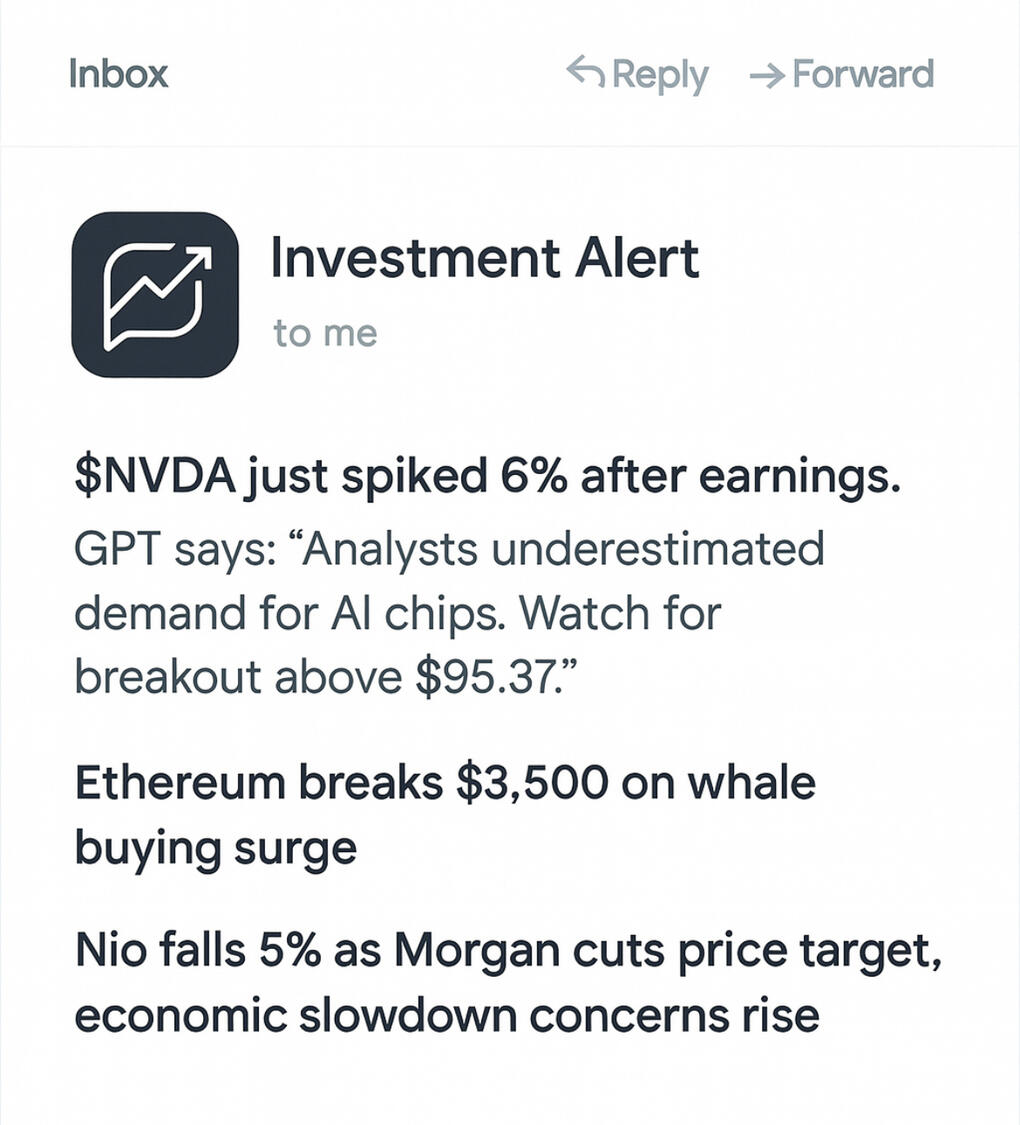
Task: Click the curved Reply arrow icon
Action: (x=585, y=72)
